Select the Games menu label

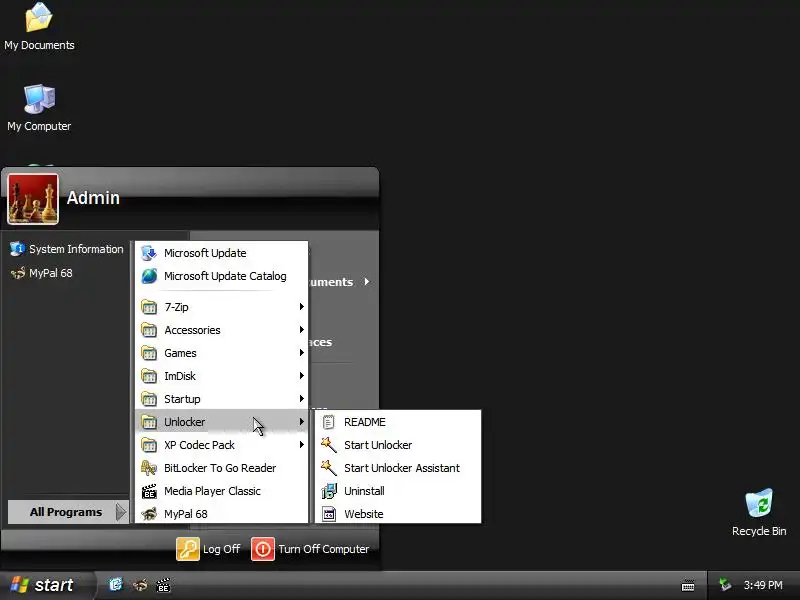point(180,353)
